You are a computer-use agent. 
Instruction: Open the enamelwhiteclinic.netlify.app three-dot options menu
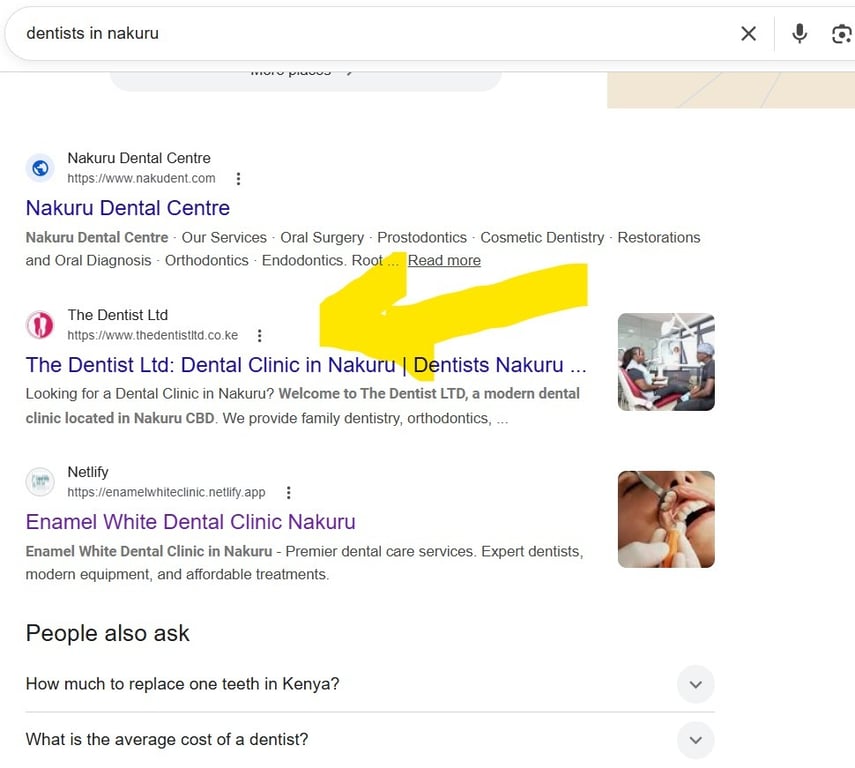tap(288, 493)
